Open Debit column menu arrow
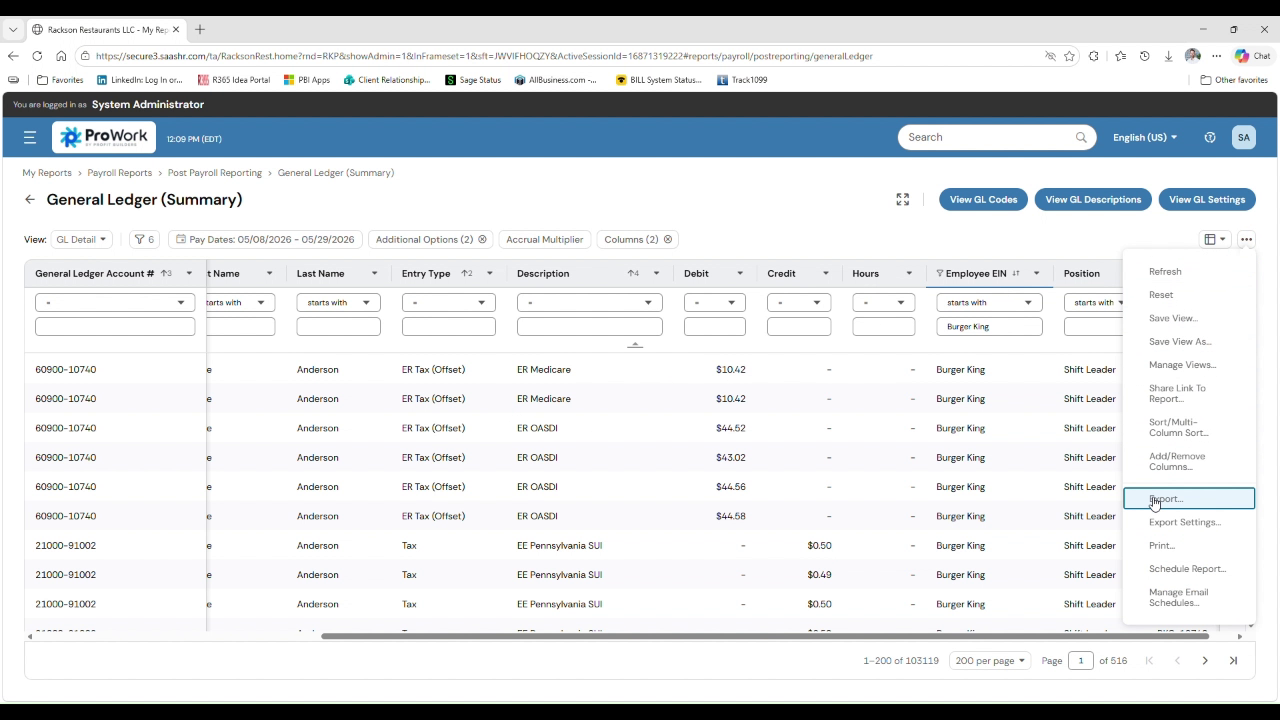Screen dimensions: 1280x720 pos(740,273)
